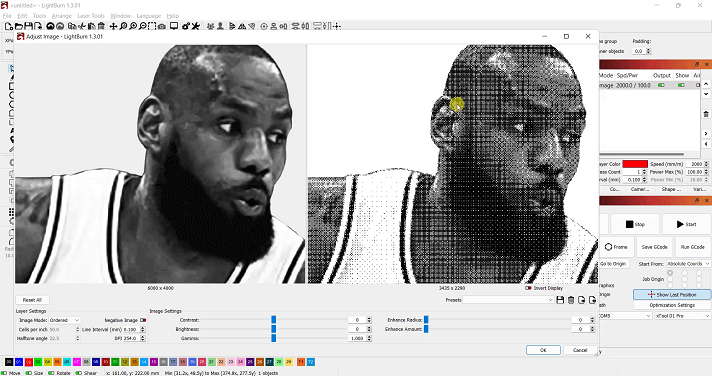Image resolution: width=712 pixels, height=376 pixels.
Task: Click the Speed (mm/m) input field
Action: click(695, 164)
